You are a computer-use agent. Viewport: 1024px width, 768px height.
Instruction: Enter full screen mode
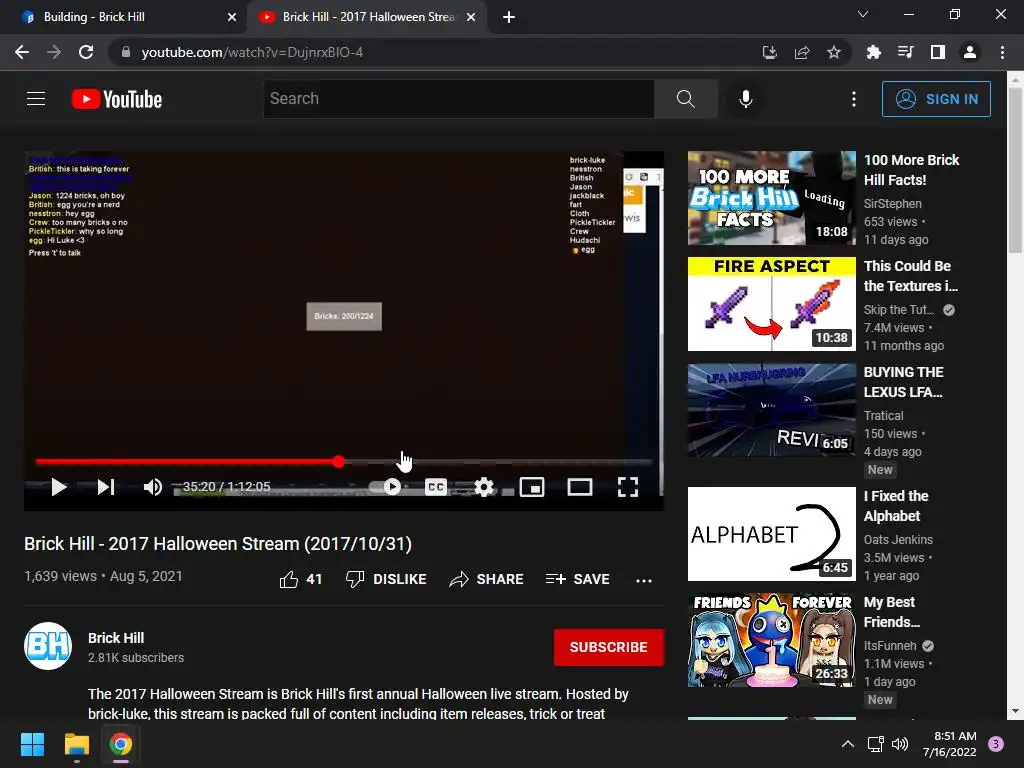click(x=628, y=487)
